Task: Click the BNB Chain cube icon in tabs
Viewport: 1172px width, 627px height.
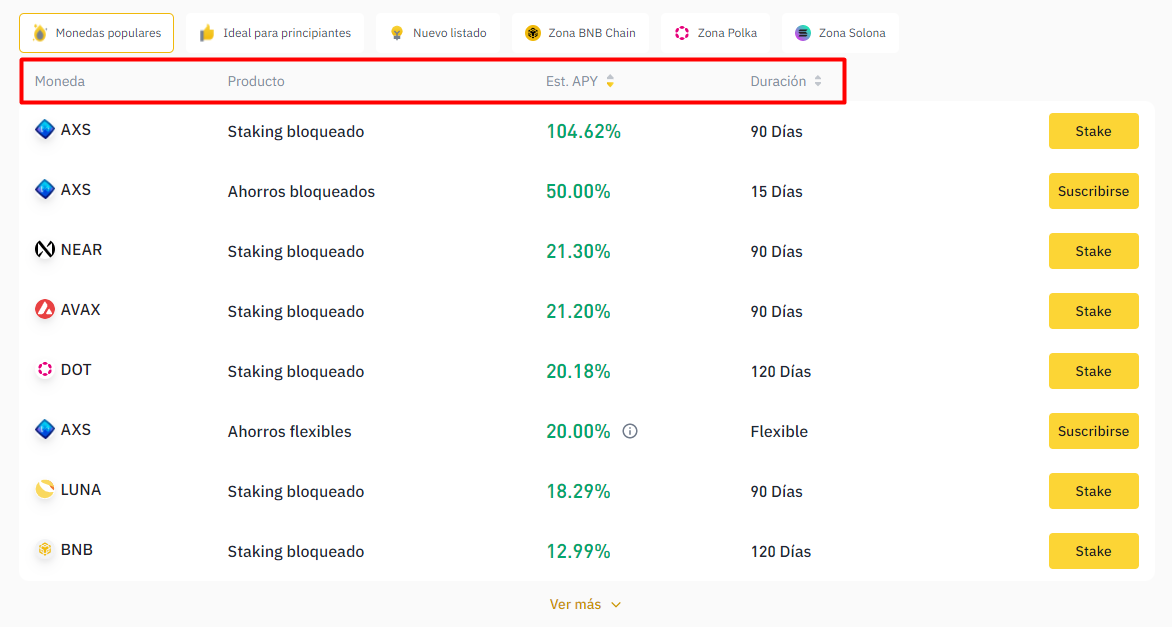Action: [533, 33]
